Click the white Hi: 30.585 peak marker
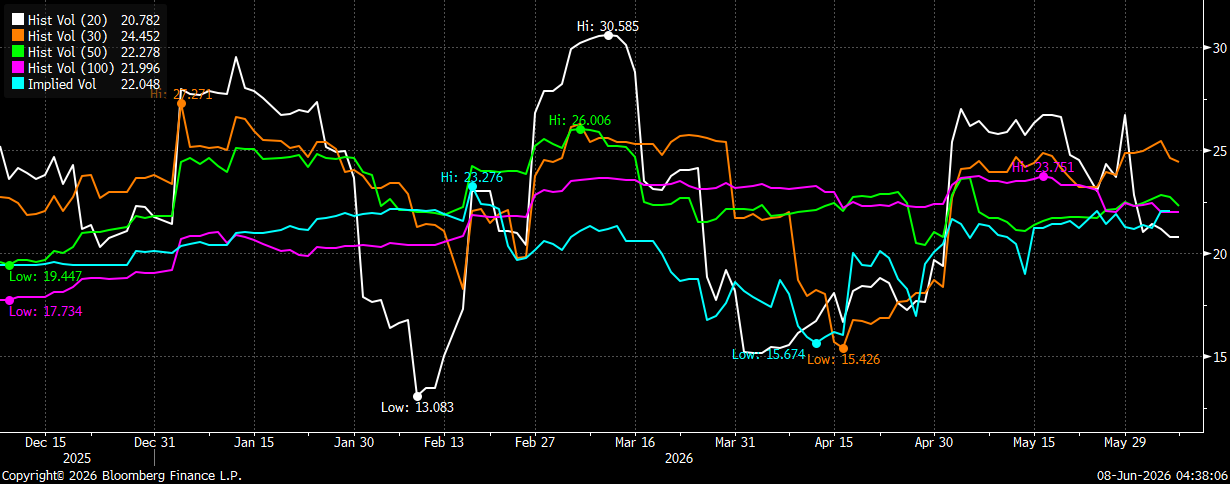The height and width of the screenshot is (484, 1230). [x=609, y=35]
